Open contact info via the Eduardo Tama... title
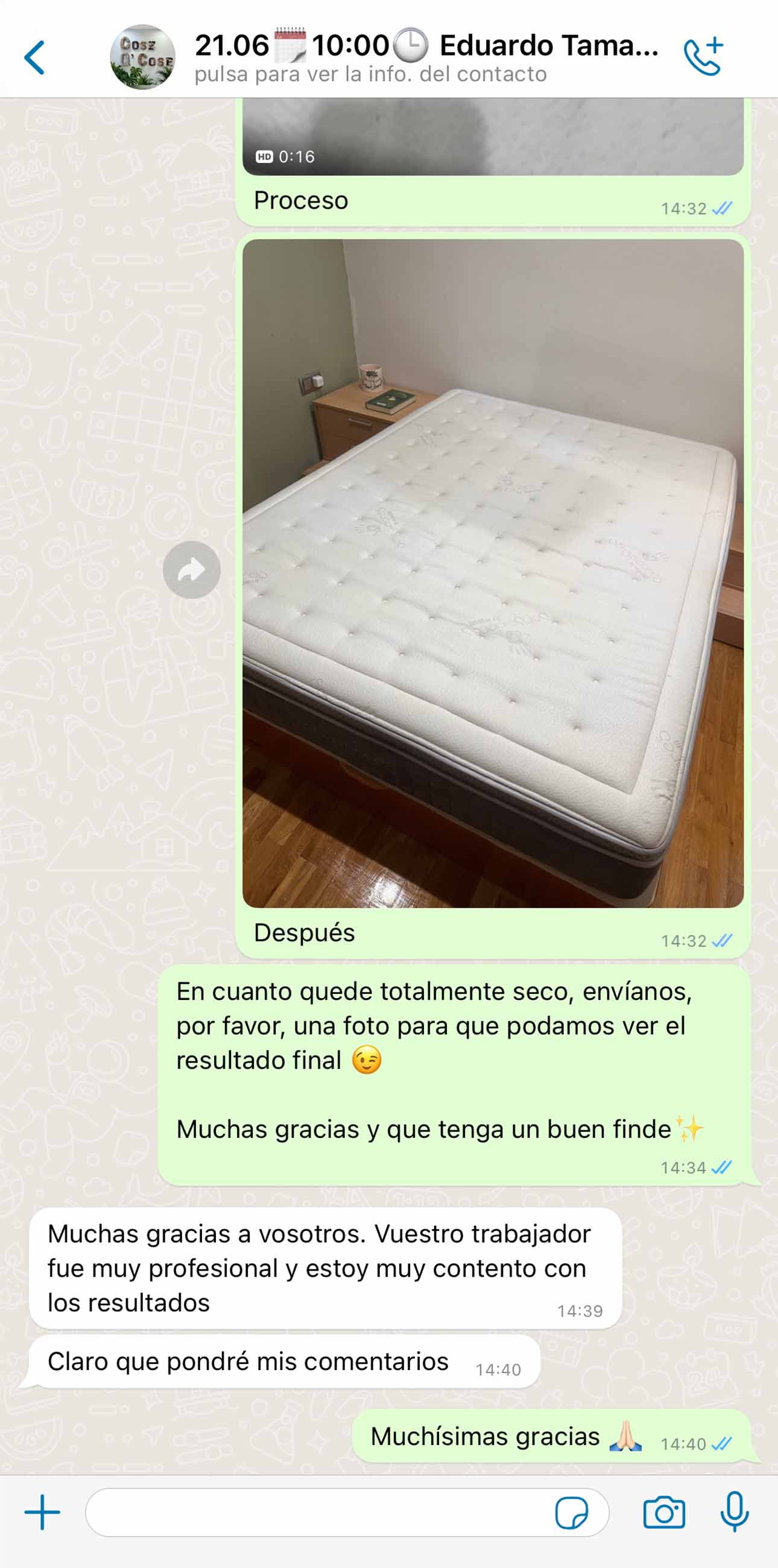778x1568 pixels. [549, 46]
